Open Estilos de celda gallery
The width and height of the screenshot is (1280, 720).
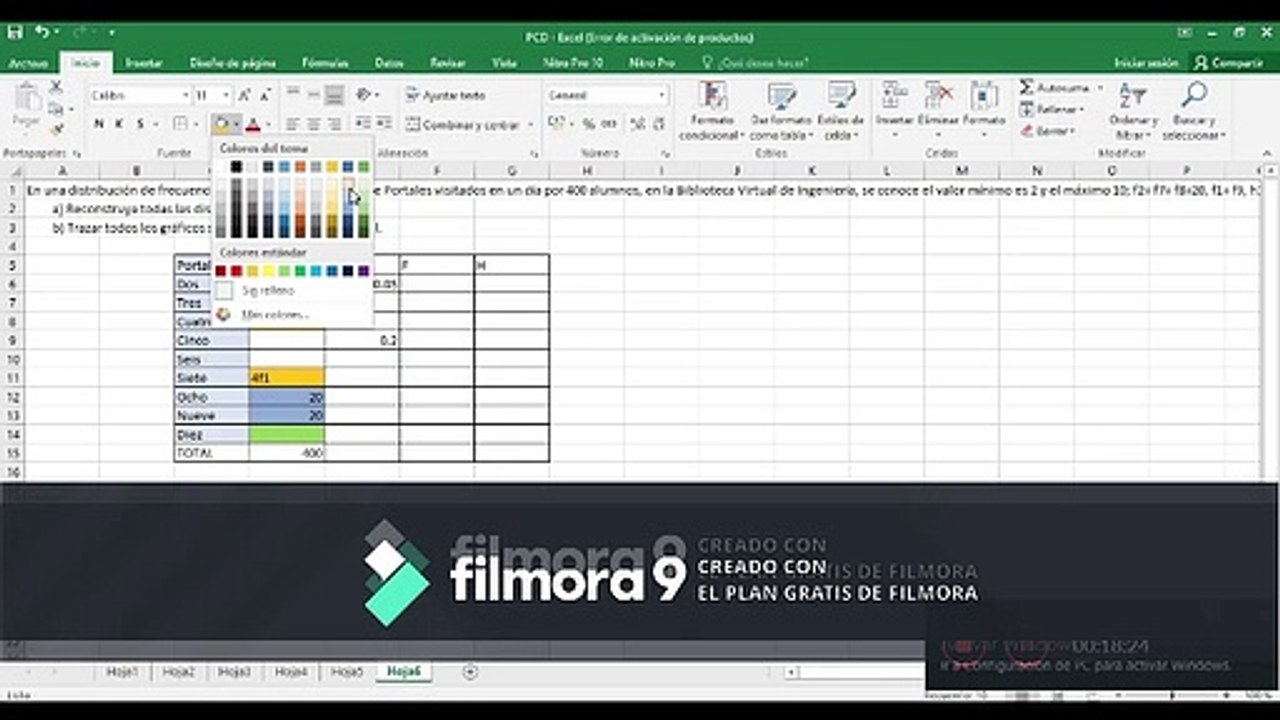click(841, 111)
